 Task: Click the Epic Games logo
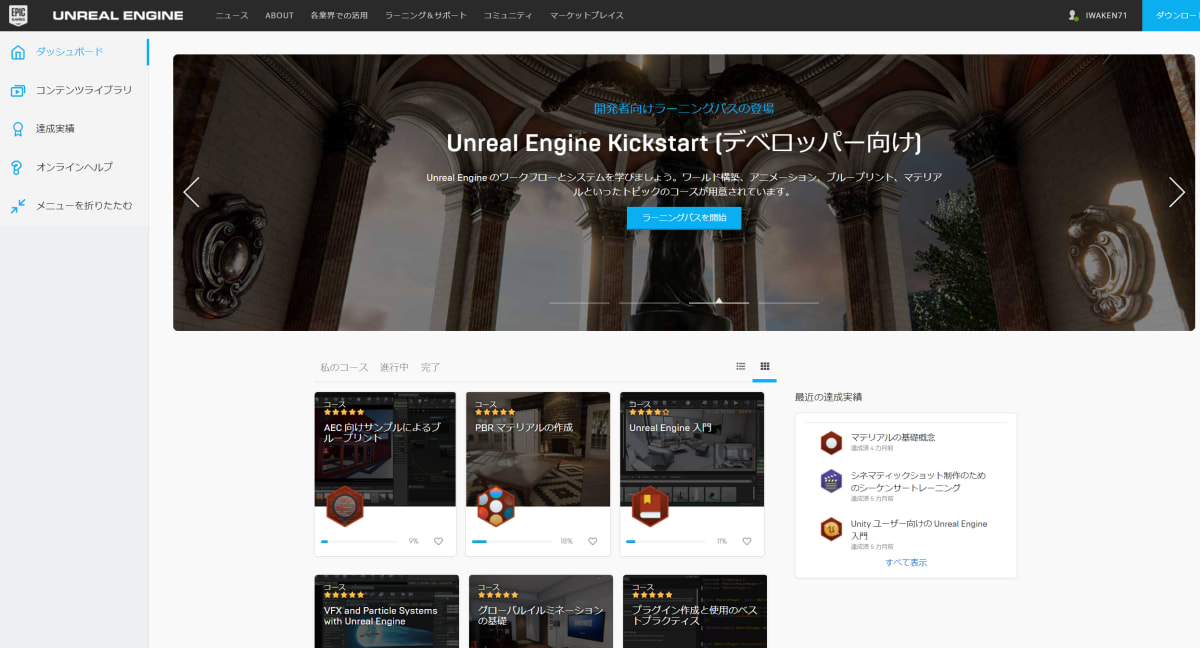(17, 15)
